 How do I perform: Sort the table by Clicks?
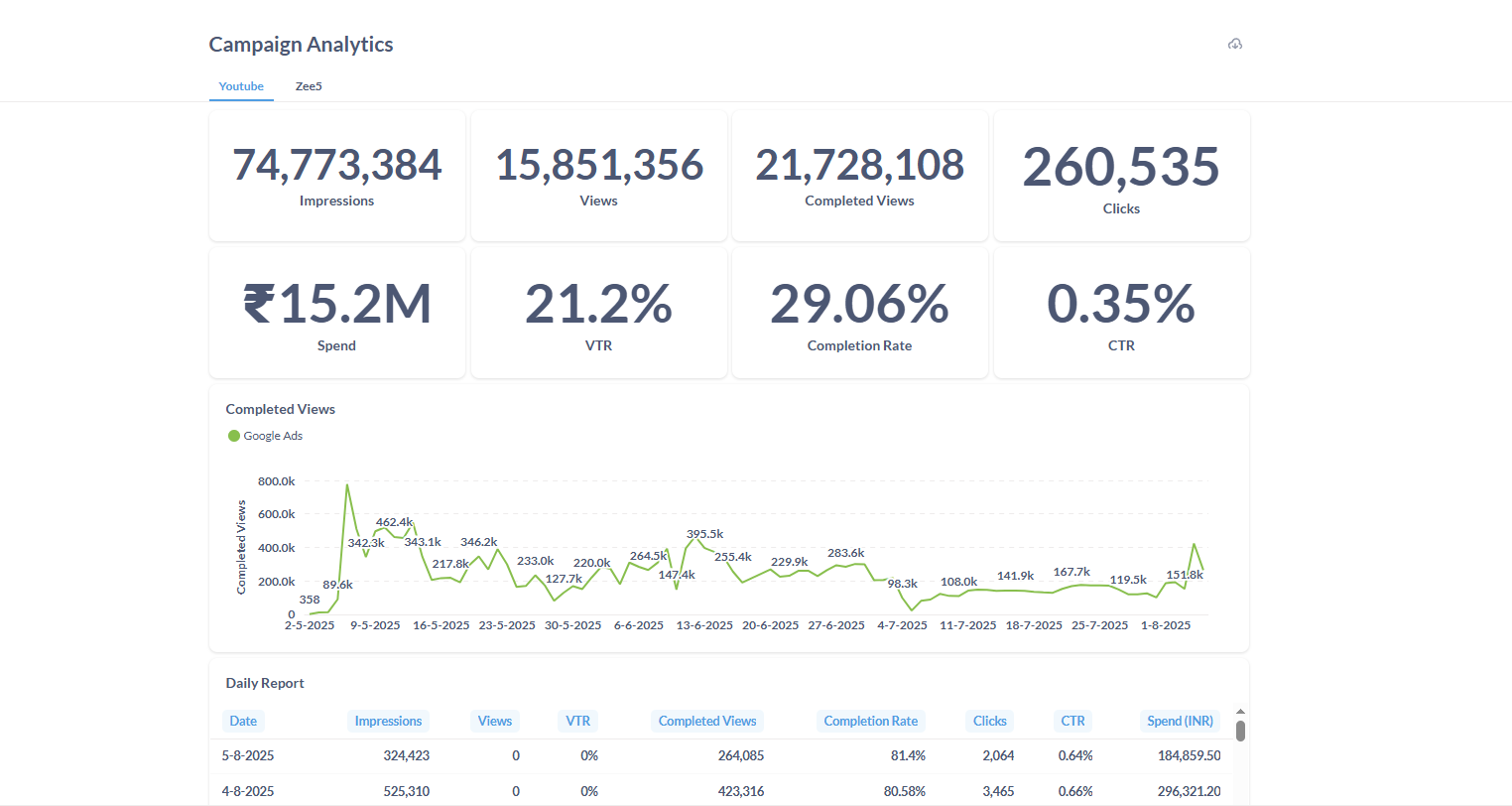(x=989, y=721)
